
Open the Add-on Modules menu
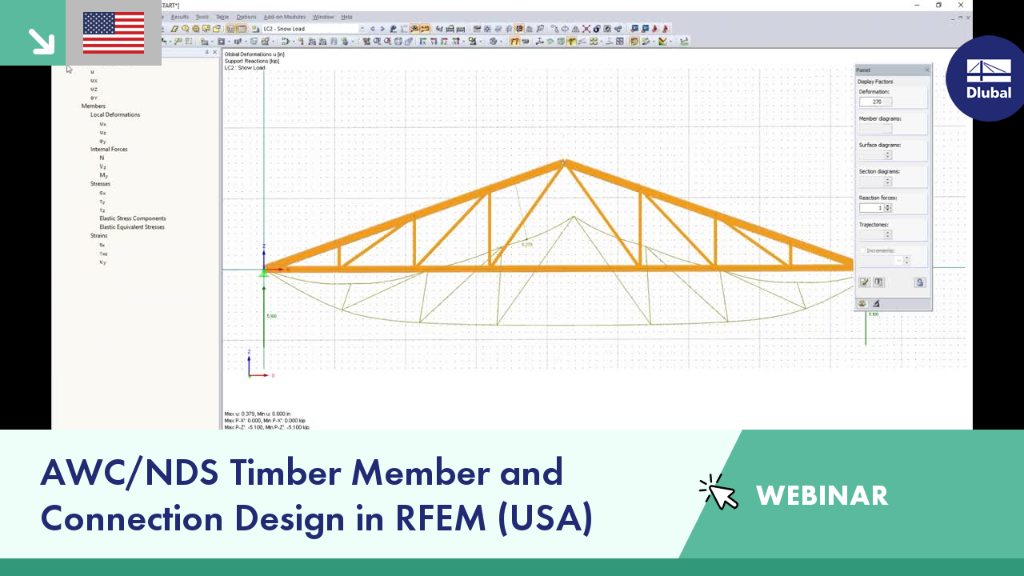(x=284, y=17)
